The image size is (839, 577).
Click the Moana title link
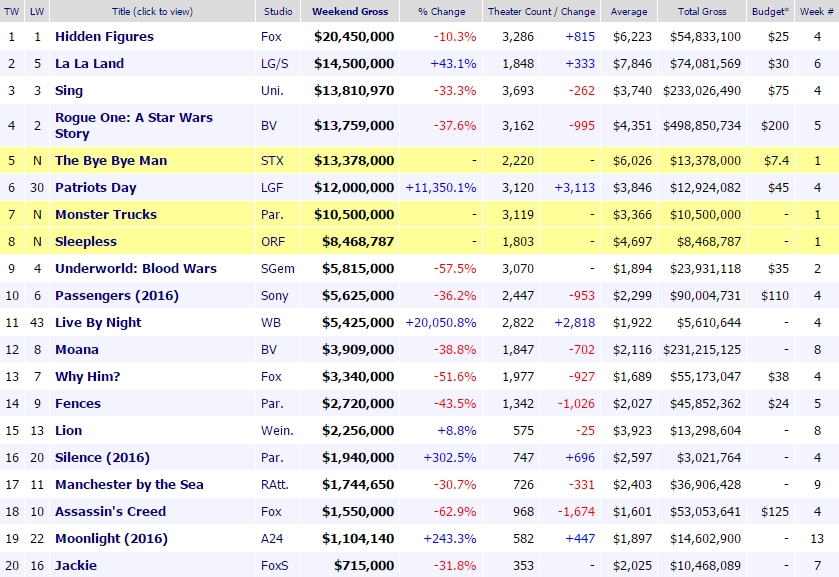pos(77,350)
